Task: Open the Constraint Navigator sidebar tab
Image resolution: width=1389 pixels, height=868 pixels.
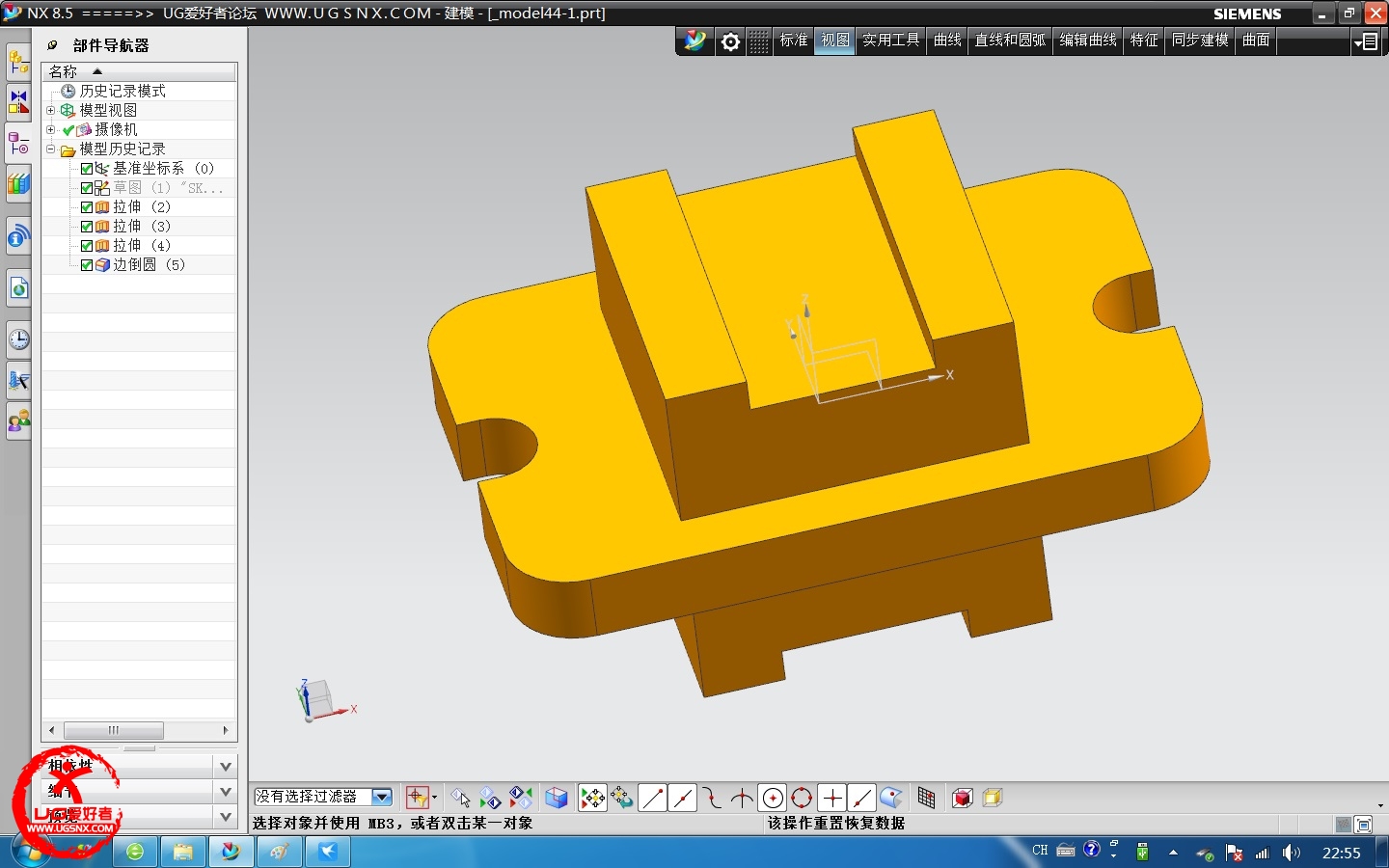Action: pos(18,101)
